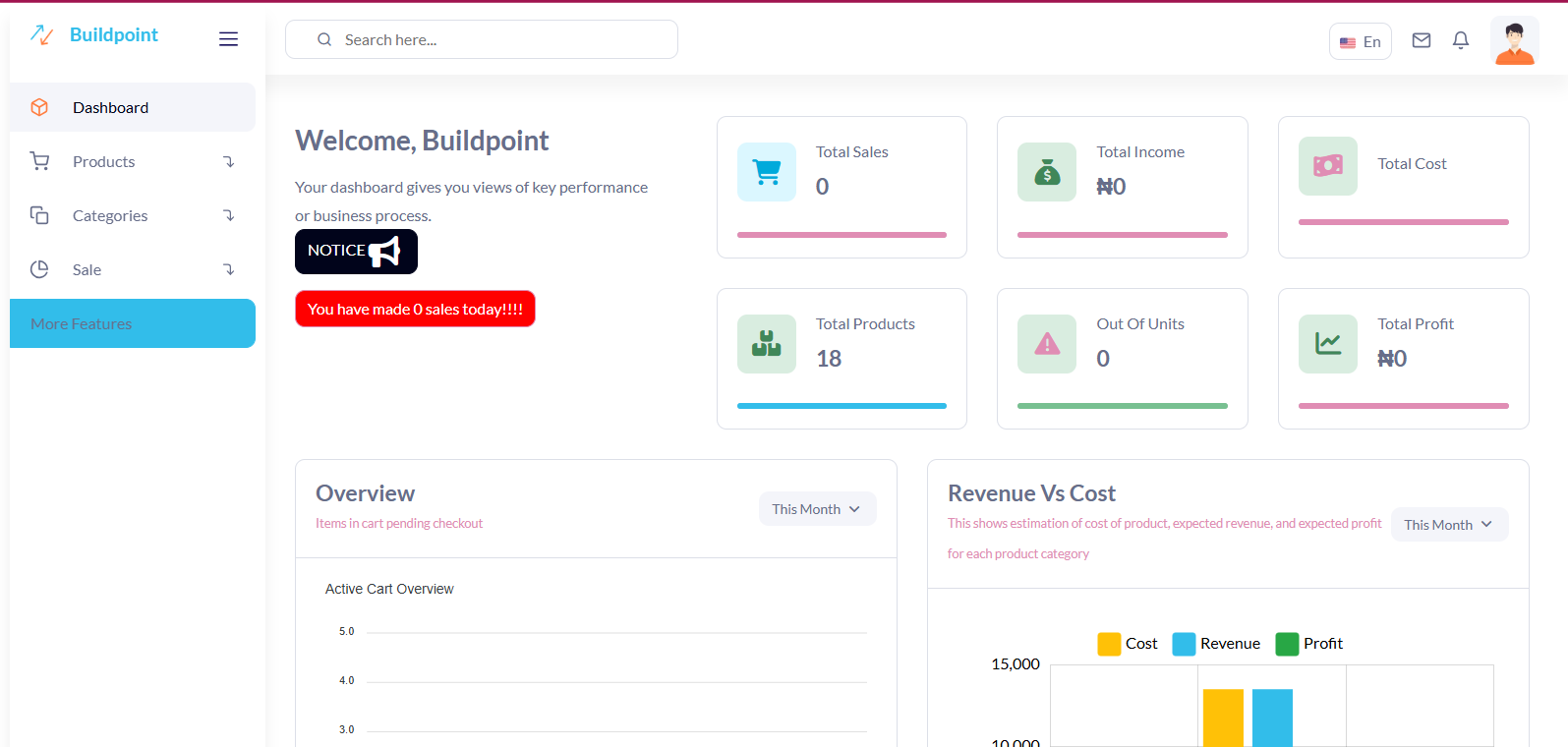Screen dimensions: 1568x747
Task: Open the En language selector
Action: [x=1360, y=42]
